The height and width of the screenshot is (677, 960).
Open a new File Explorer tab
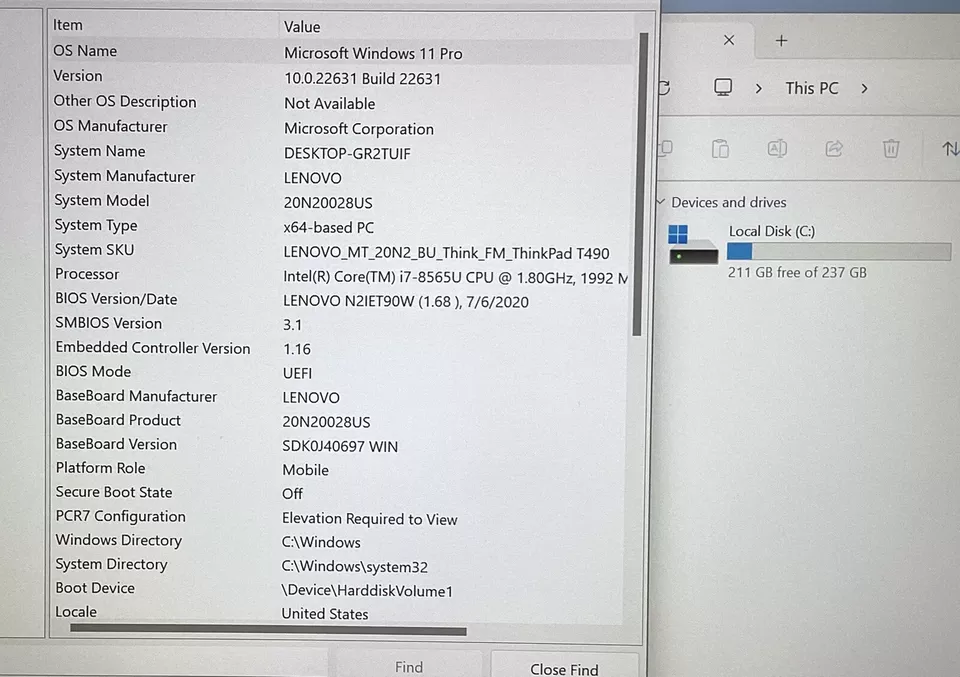point(782,40)
